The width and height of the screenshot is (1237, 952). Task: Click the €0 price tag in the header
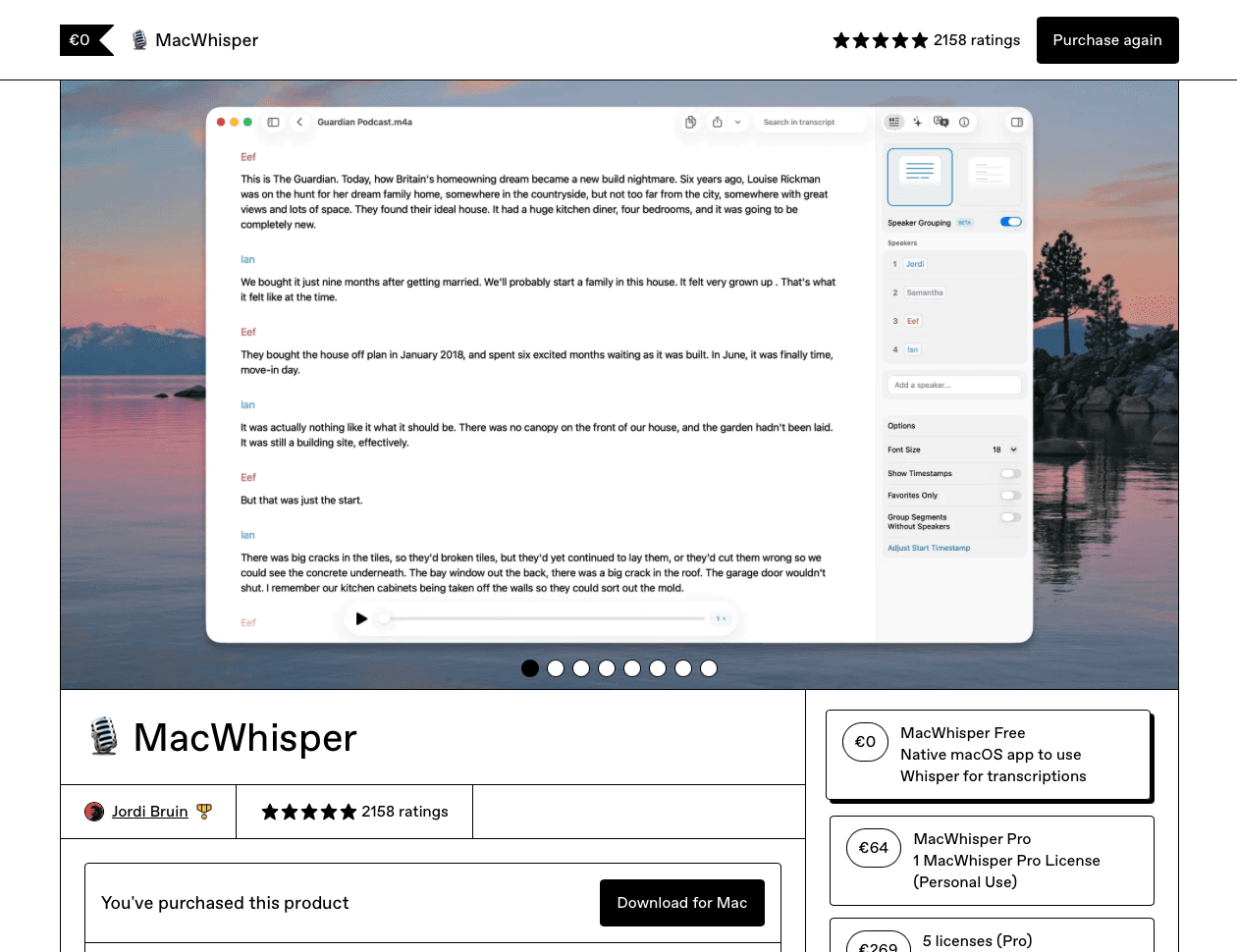click(86, 40)
